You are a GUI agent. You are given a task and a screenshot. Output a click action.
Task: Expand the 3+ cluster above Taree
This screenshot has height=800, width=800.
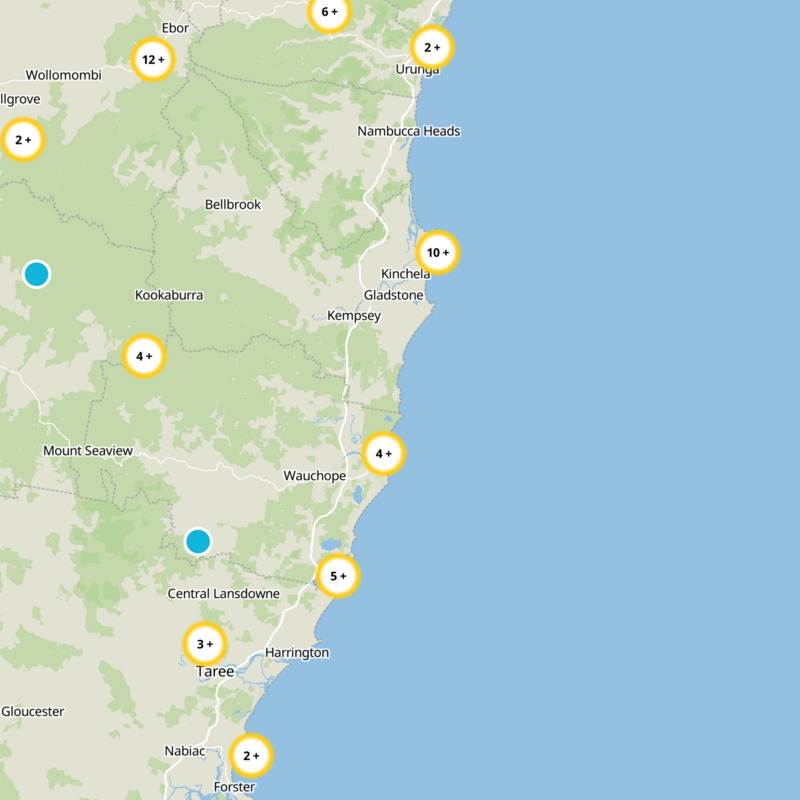205,644
